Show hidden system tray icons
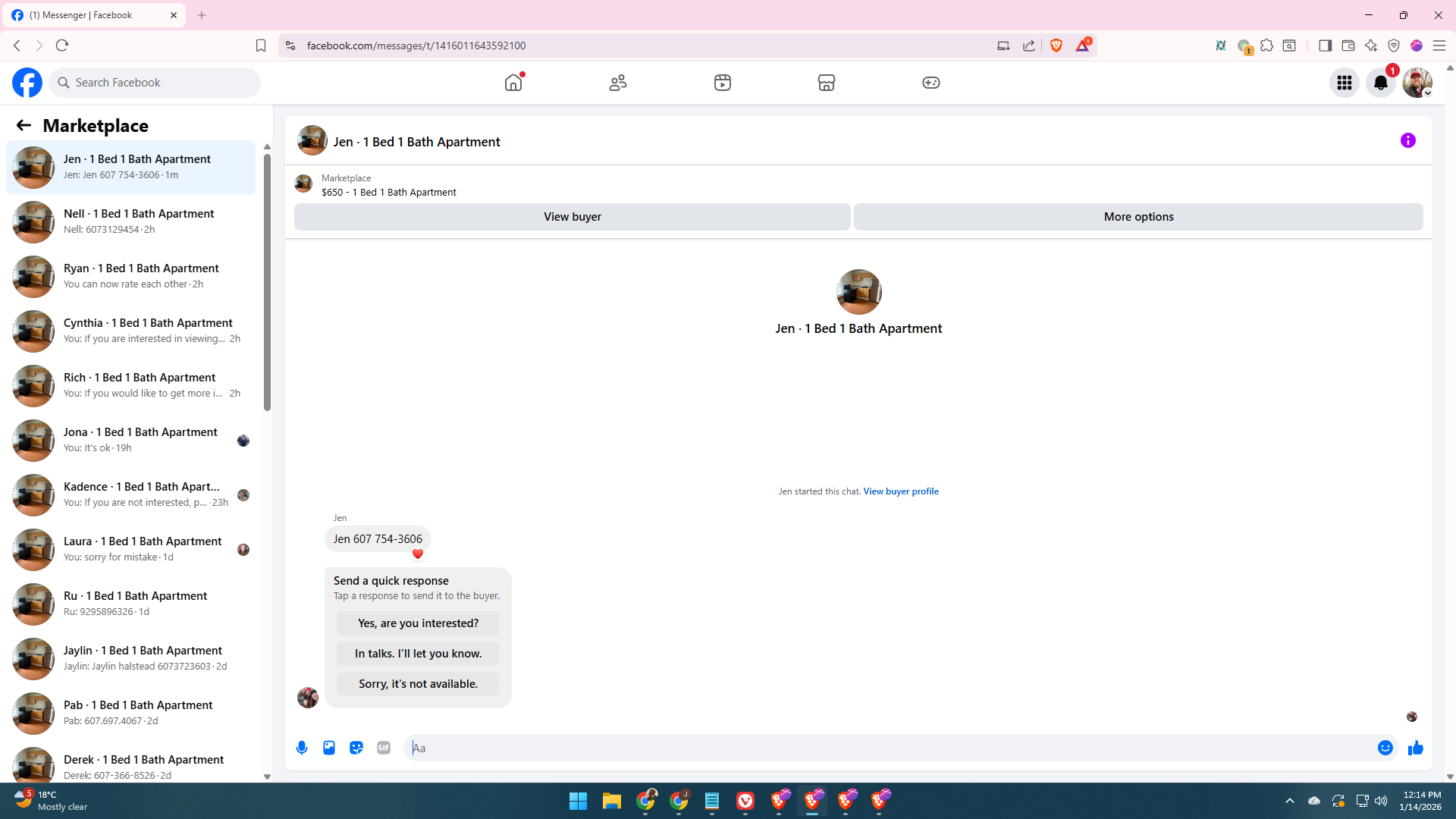Screen dimensions: 1456x819 [1290, 801]
